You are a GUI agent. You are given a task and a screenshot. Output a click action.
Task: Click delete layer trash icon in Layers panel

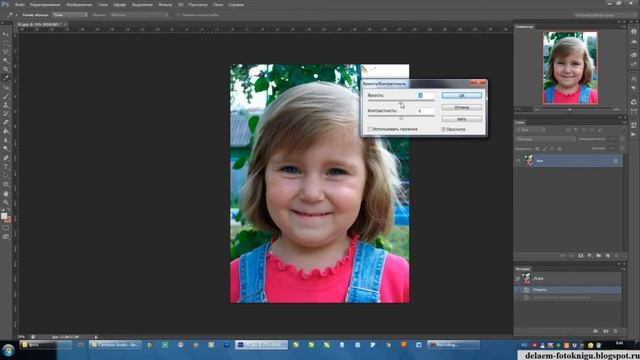(x=616, y=256)
